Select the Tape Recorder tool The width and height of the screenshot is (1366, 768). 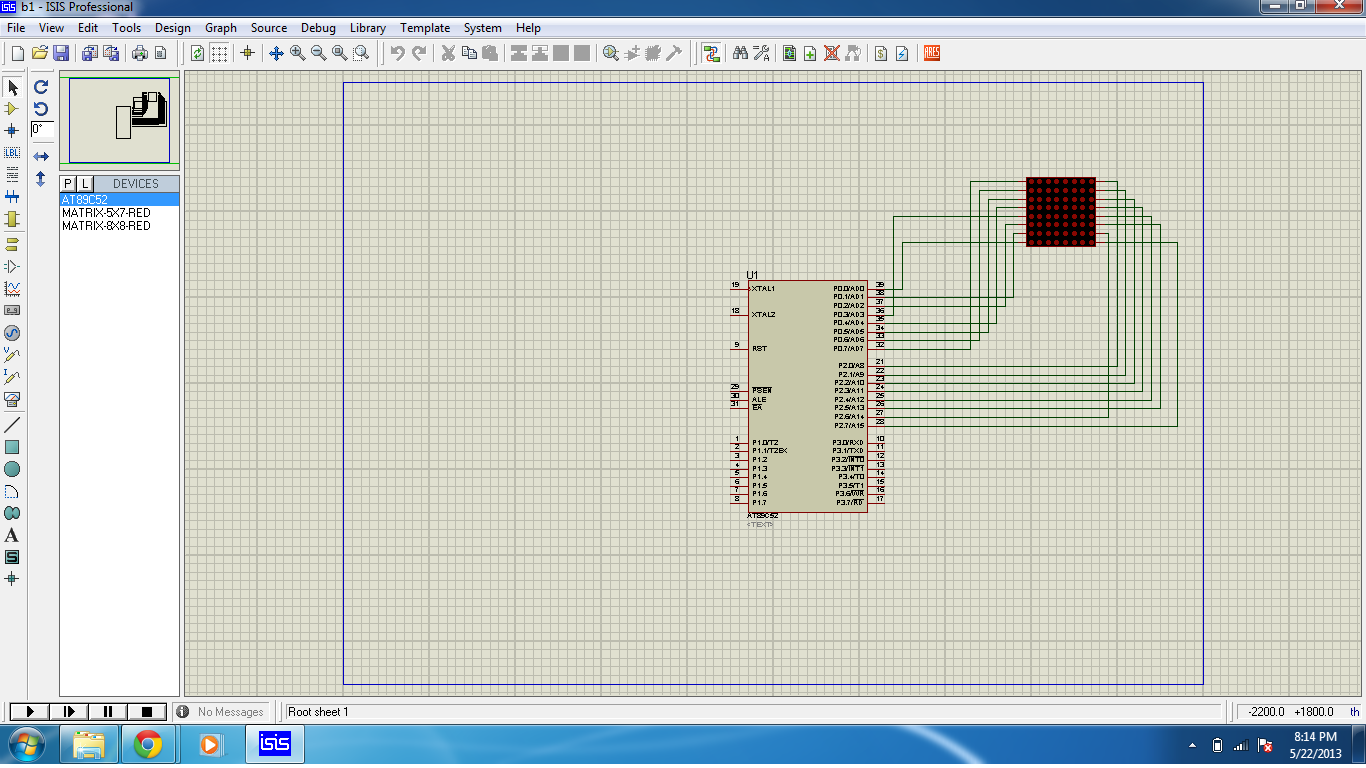pos(12,310)
